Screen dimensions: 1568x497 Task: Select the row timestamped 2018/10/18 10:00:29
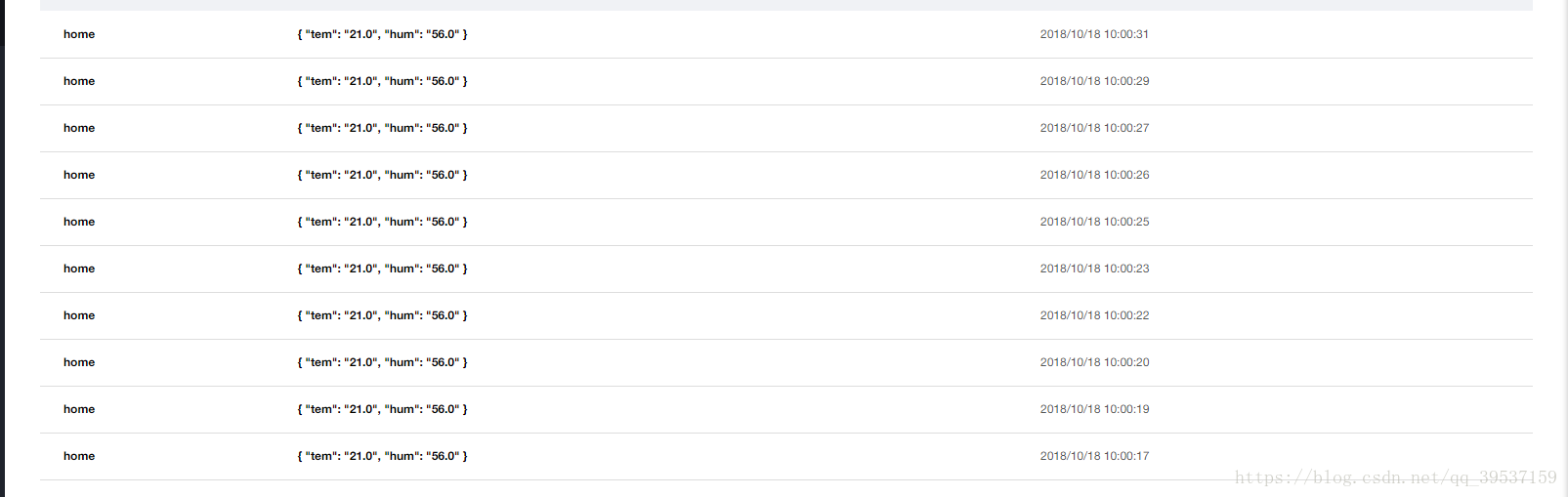coord(785,81)
